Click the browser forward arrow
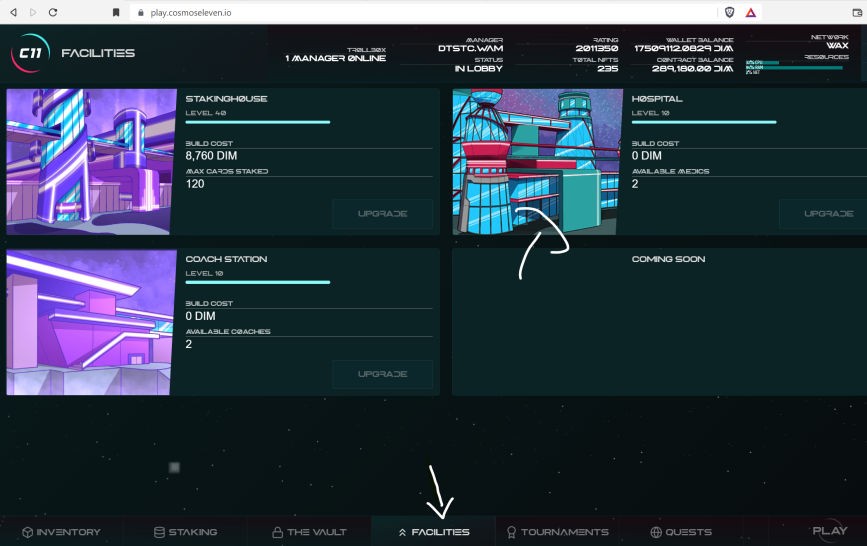This screenshot has height=546, width=867. click(33, 12)
